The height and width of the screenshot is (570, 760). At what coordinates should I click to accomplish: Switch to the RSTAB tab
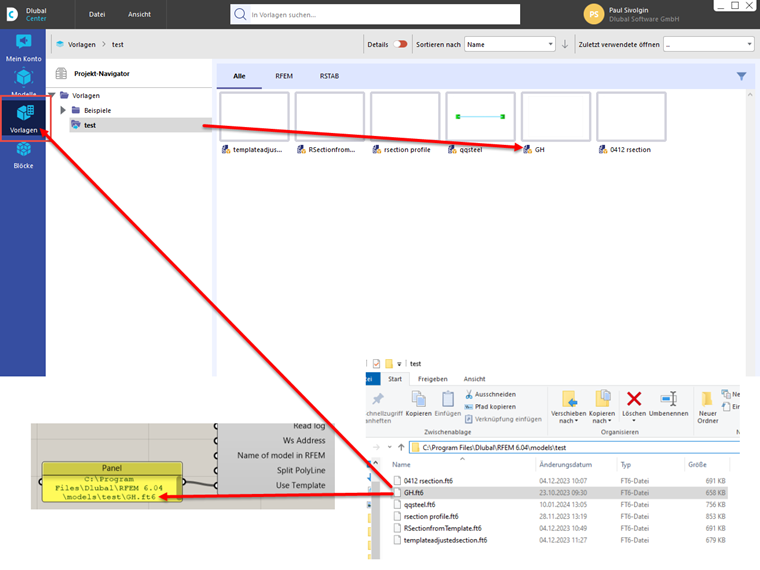coord(329,76)
